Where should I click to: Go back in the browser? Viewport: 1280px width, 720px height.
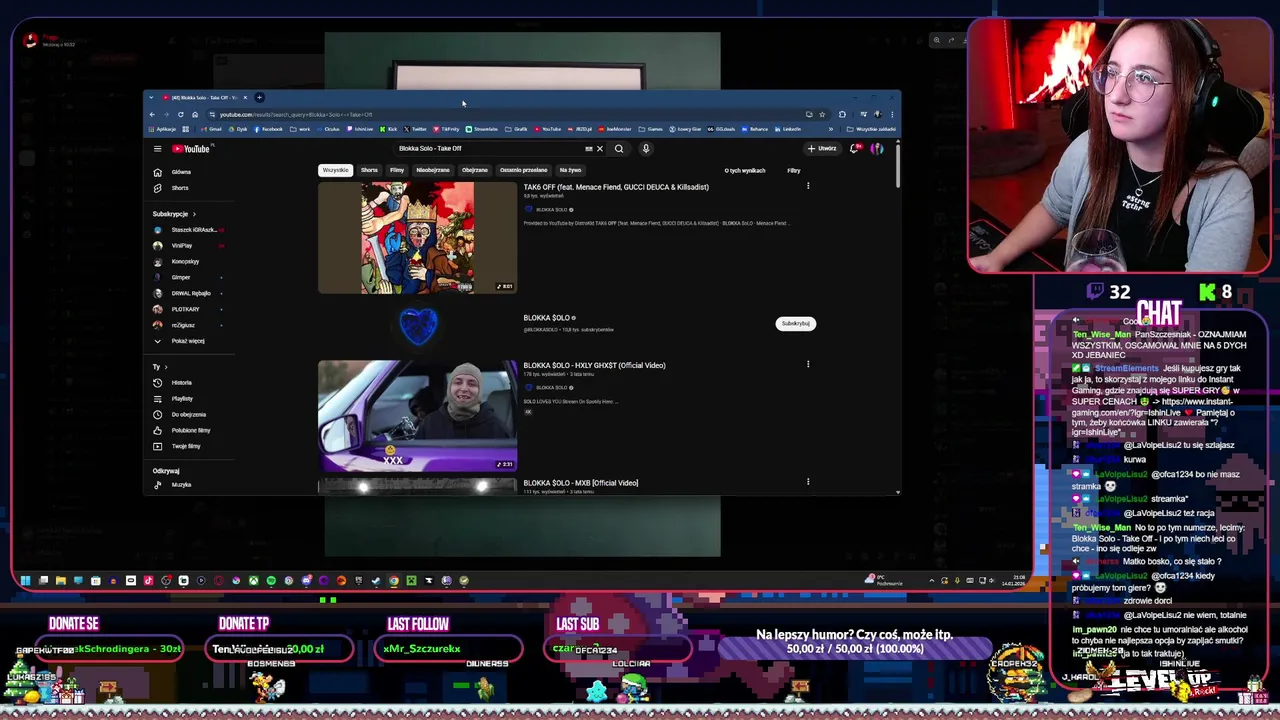point(152,114)
